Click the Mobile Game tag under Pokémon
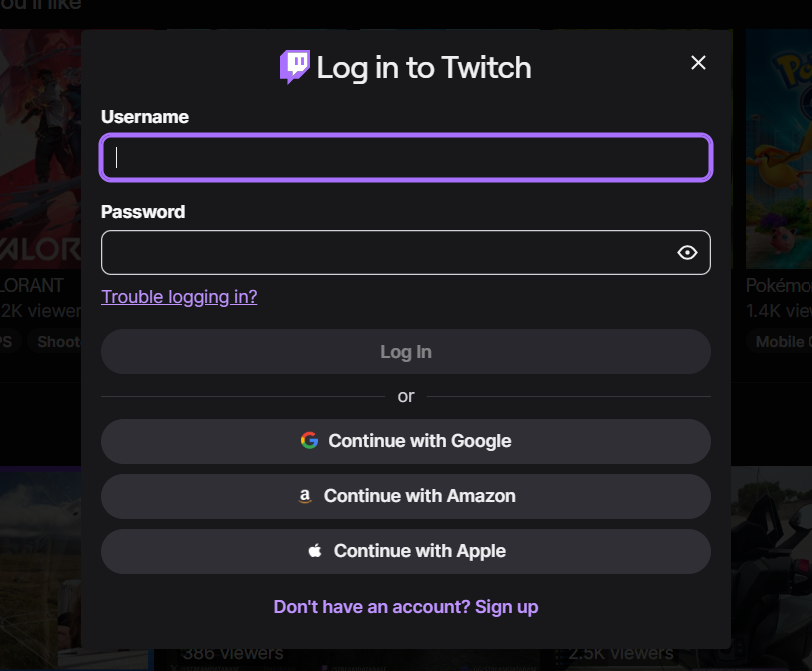Image resolution: width=812 pixels, height=671 pixels. click(780, 342)
